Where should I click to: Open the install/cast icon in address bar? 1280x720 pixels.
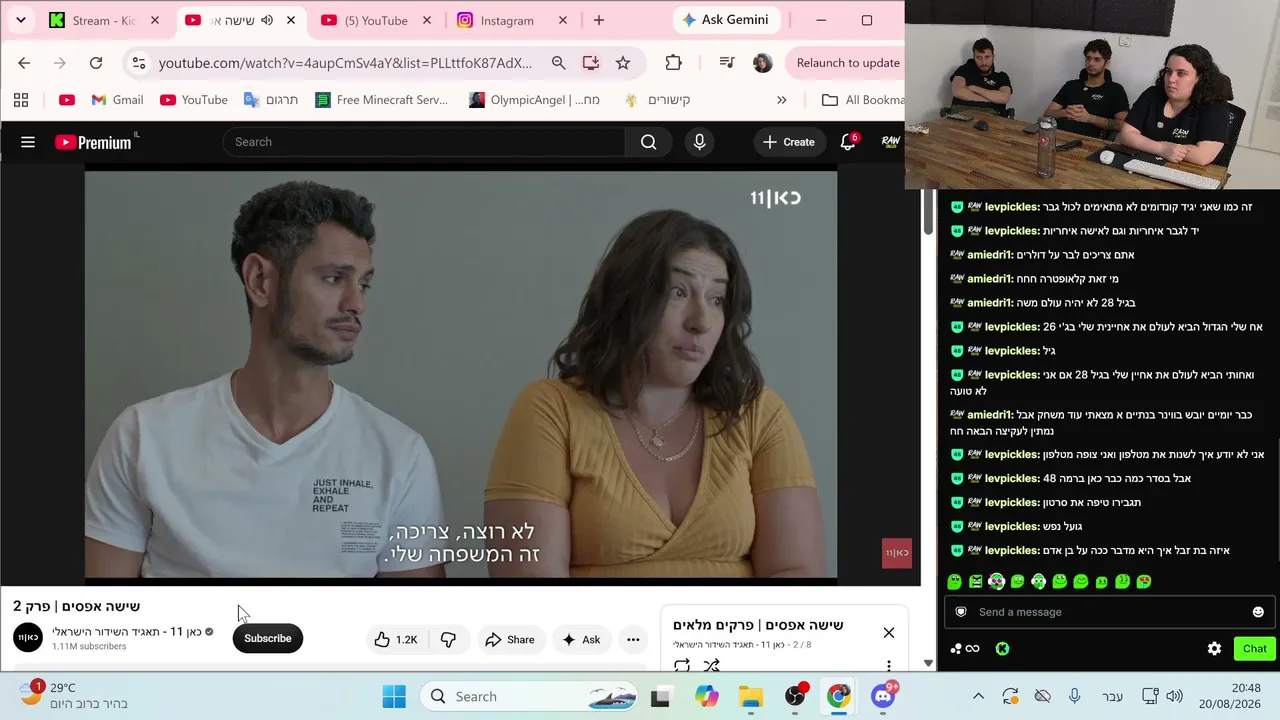point(591,63)
